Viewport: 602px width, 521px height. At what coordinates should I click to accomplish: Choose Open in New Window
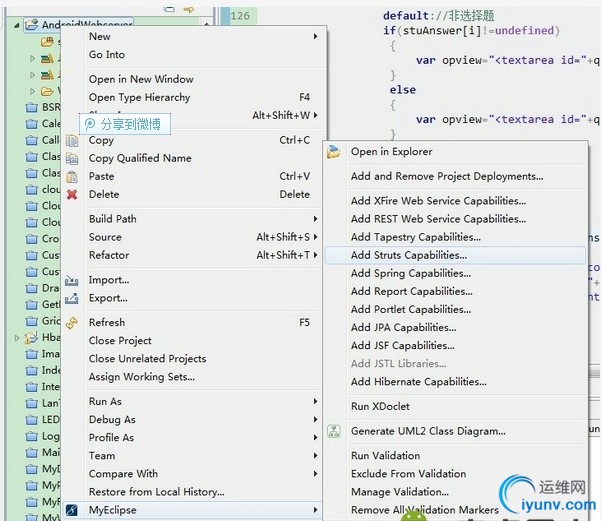click(x=141, y=79)
